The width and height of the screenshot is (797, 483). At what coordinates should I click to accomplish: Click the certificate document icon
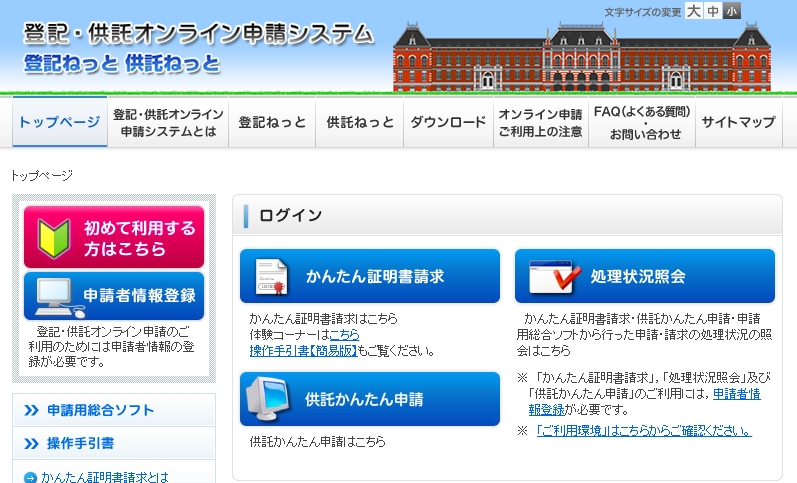click(271, 277)
